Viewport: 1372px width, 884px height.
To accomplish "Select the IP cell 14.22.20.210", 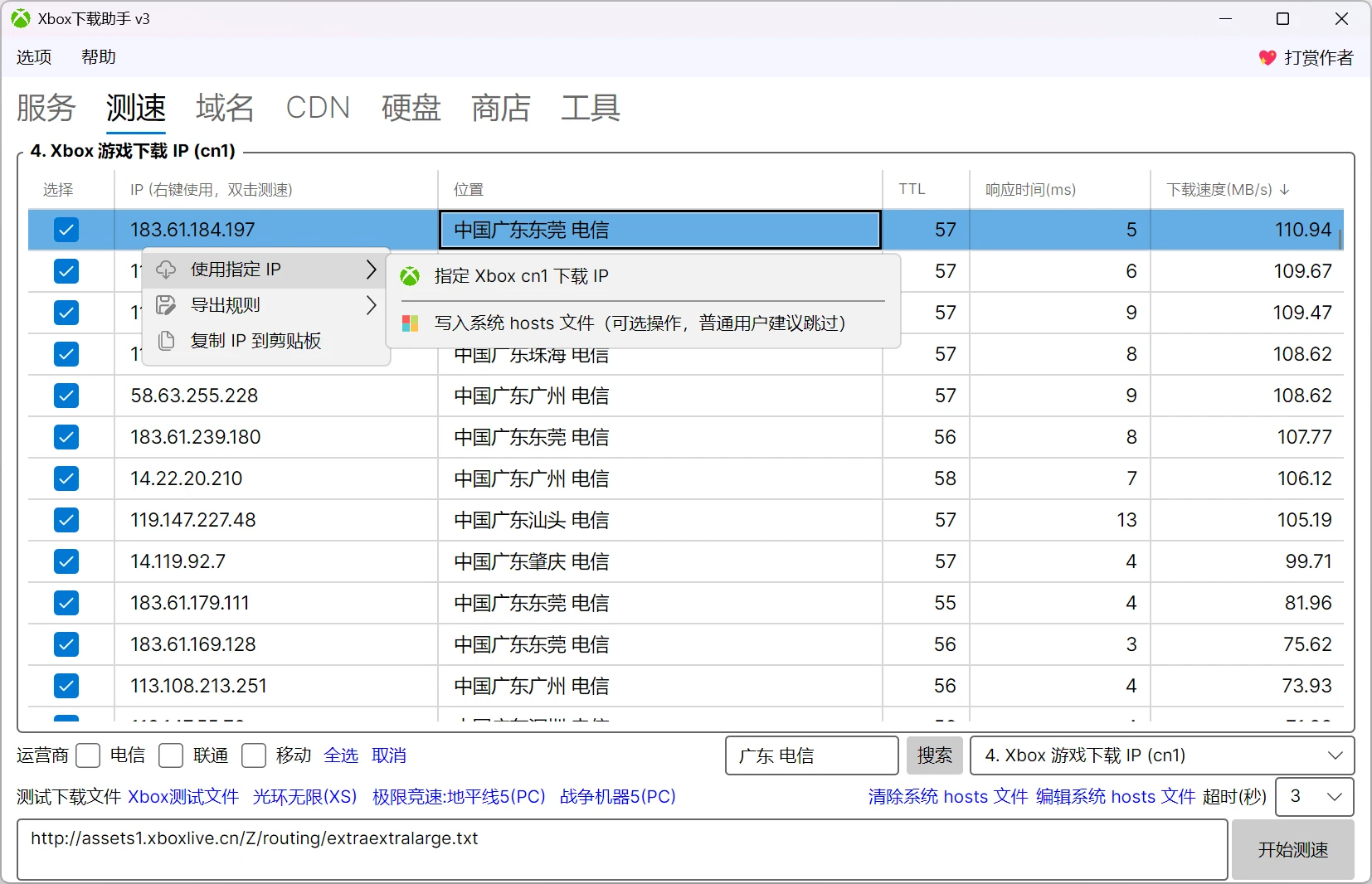I will point(276,478).
